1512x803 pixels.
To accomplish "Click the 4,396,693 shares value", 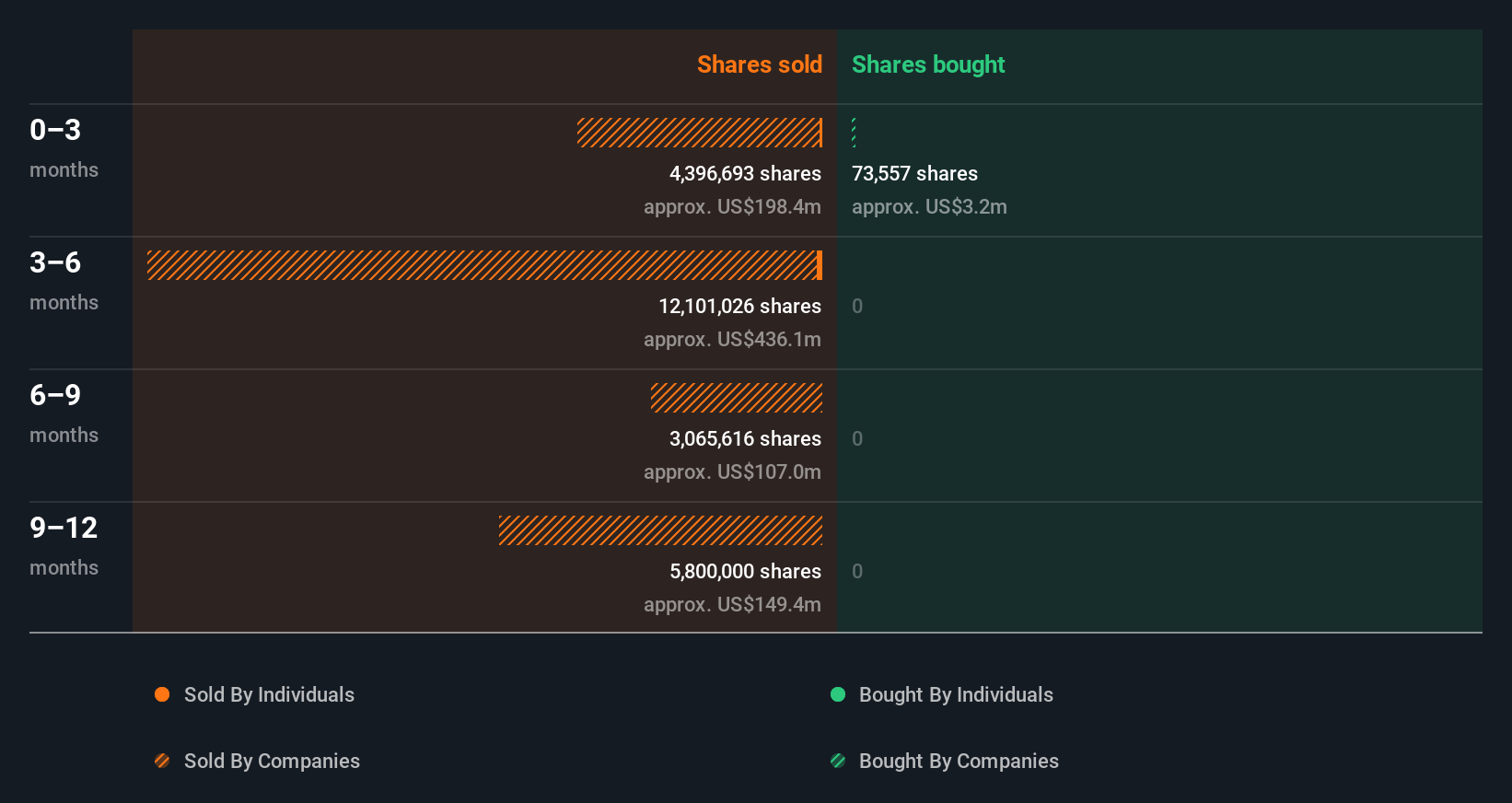I will (x=745, y=173).
